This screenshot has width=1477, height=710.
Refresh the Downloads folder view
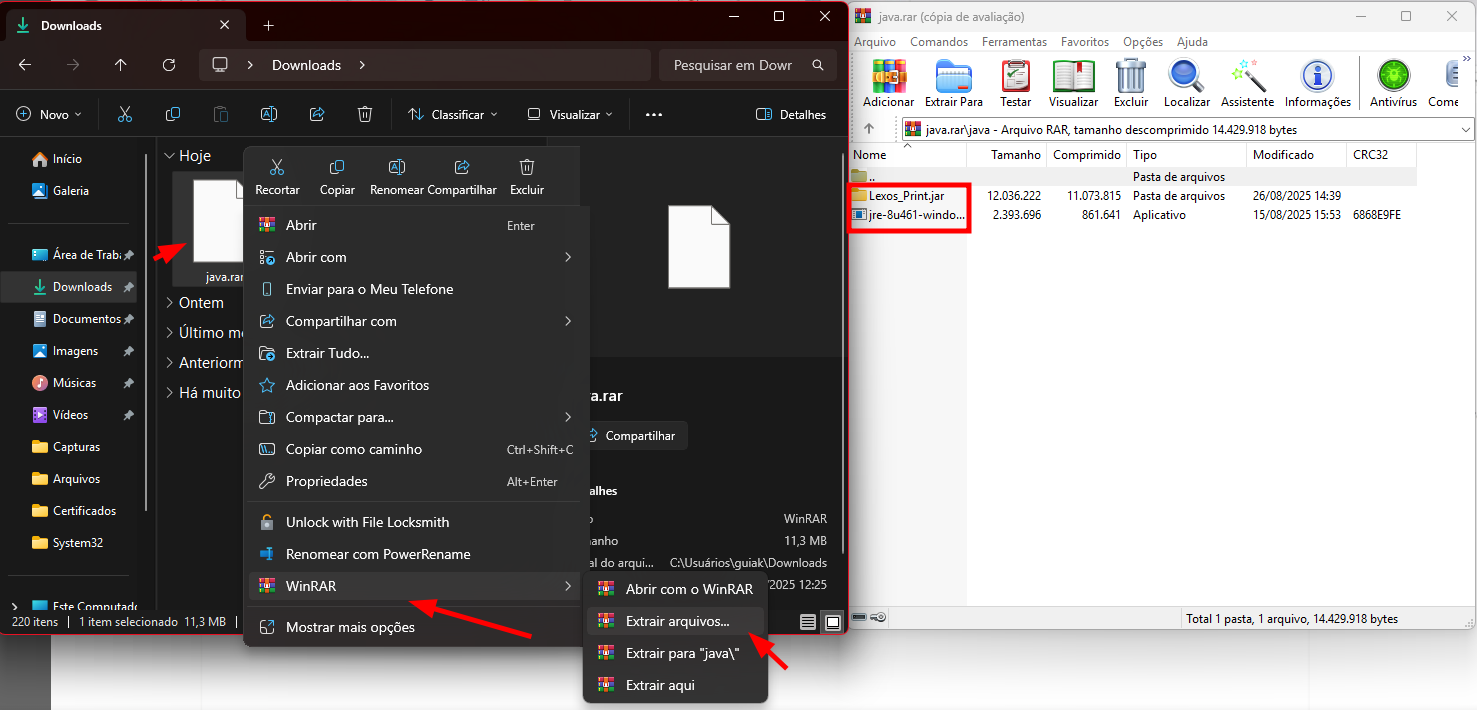[169, 65]
